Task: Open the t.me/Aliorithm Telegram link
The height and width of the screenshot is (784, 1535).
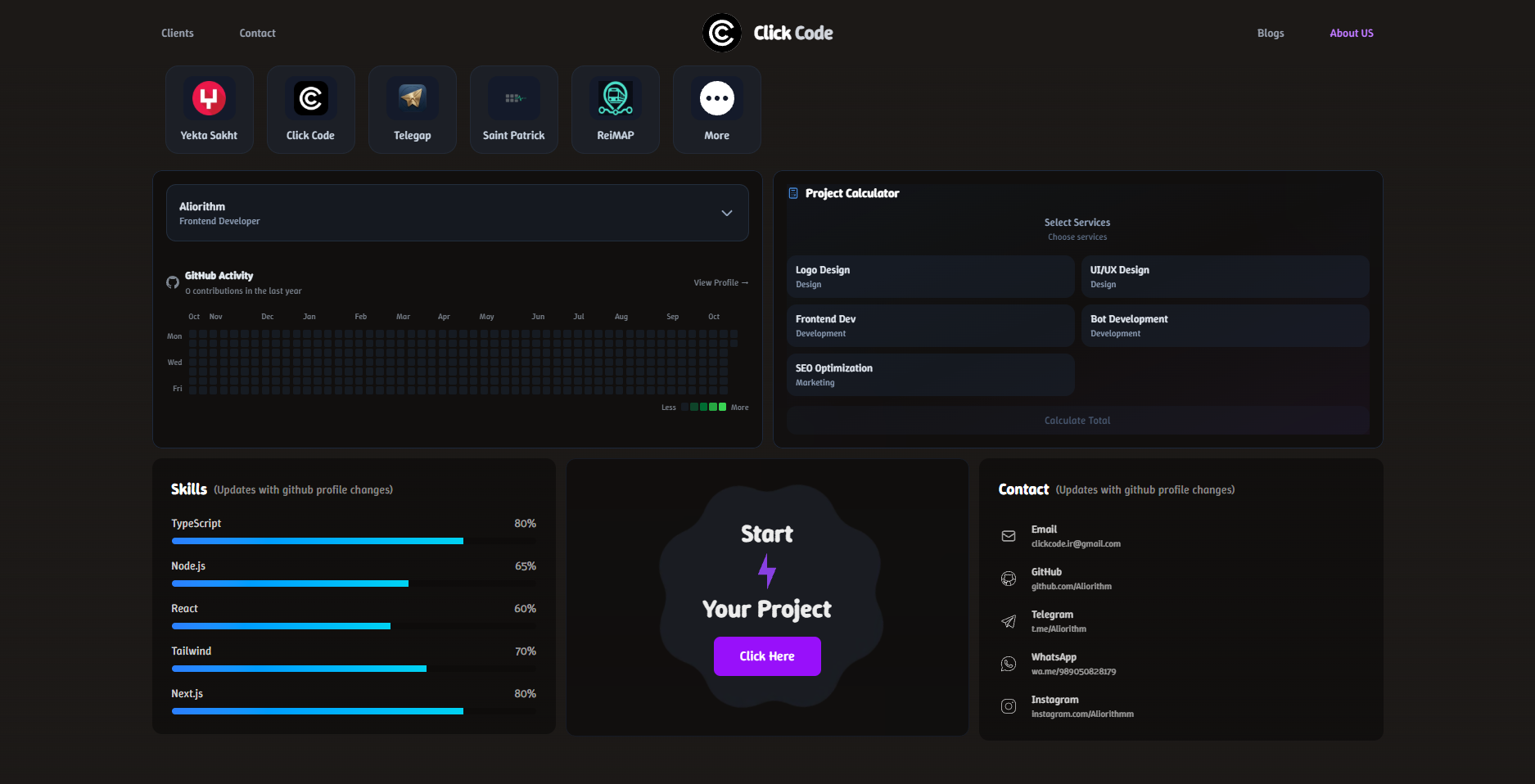Action: tap(1059, 629)
